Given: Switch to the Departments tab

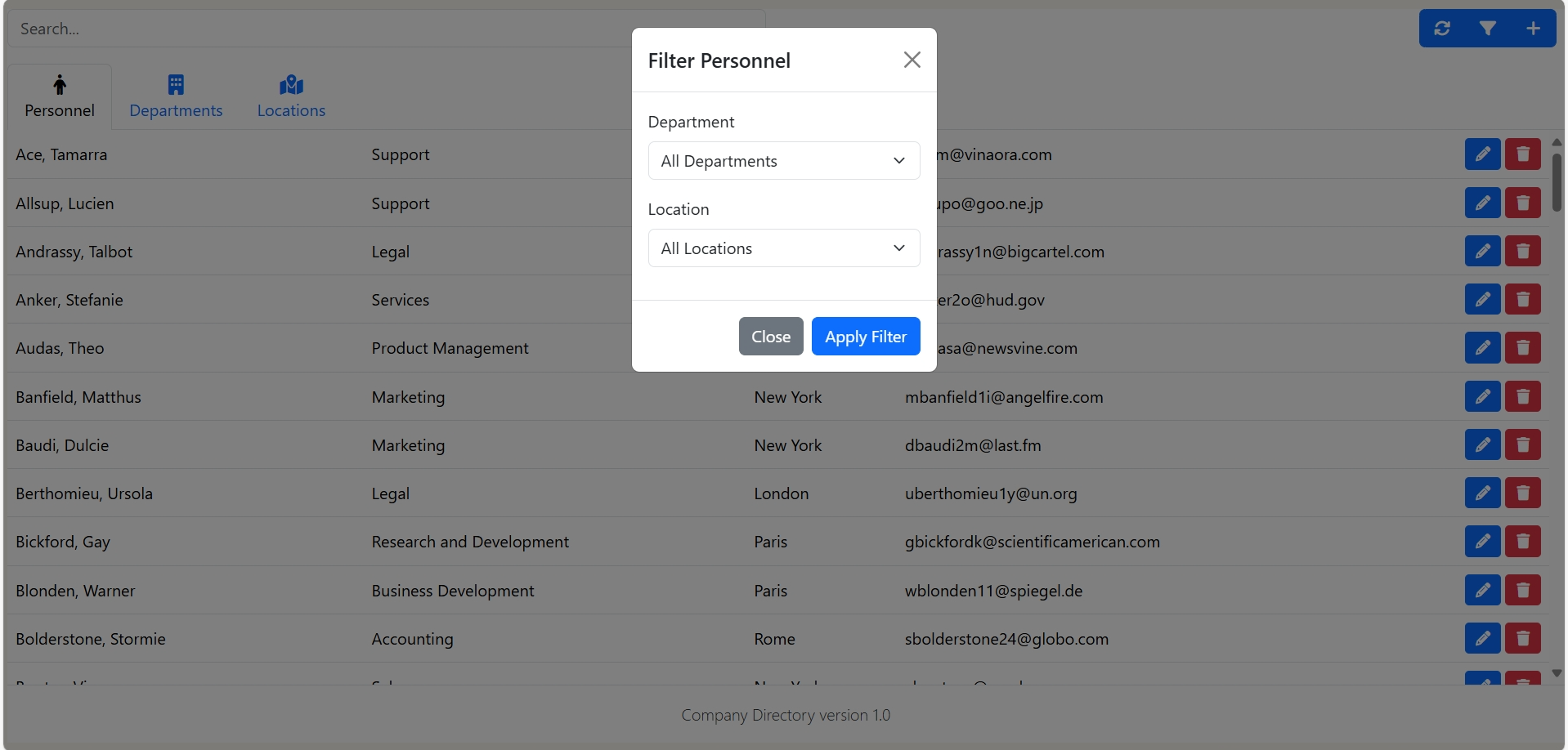Looking at the screenshot, I should (x=176, y=97).
